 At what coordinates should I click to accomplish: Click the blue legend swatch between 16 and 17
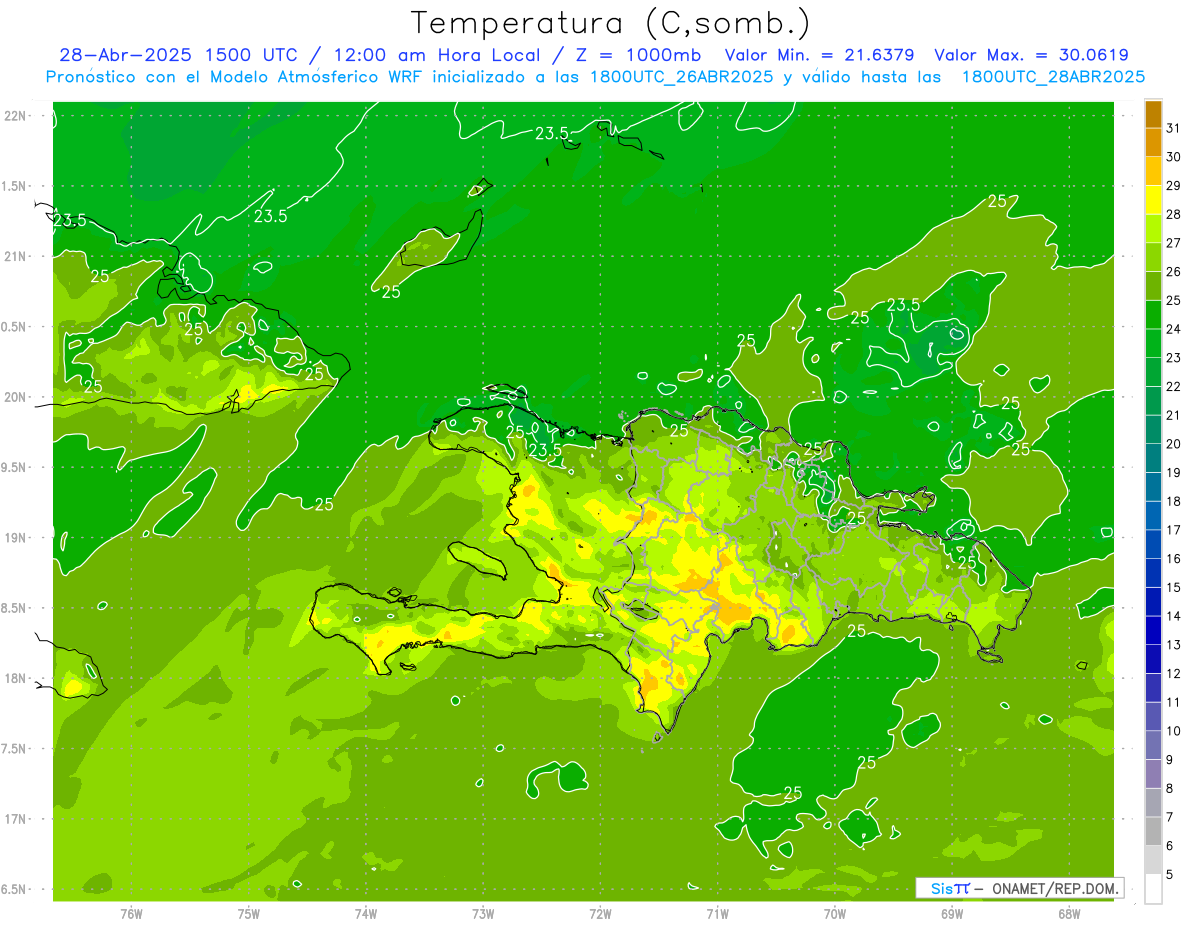coord(1153,544)
